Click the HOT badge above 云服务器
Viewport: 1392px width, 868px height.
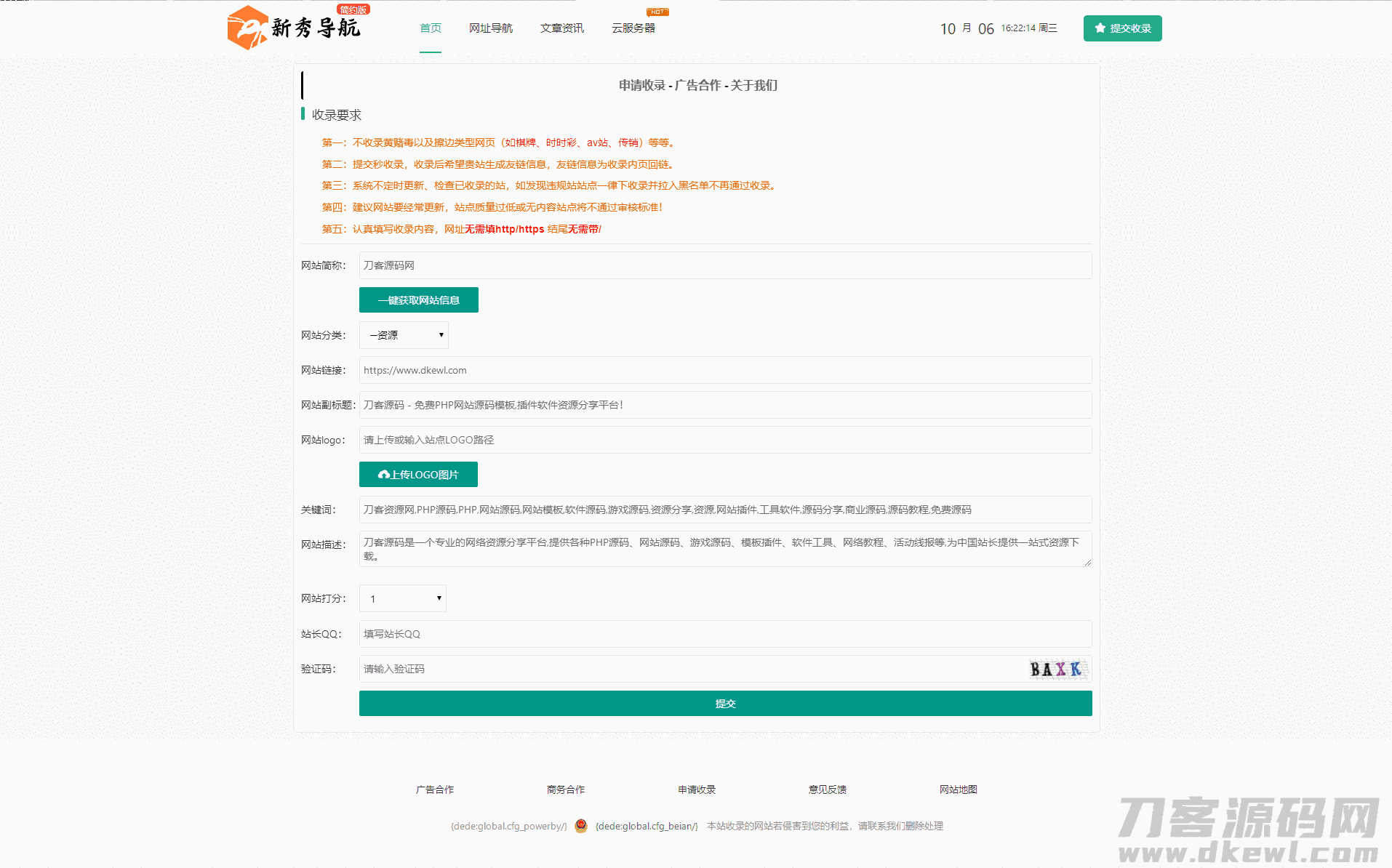click(x=657, y=12)
